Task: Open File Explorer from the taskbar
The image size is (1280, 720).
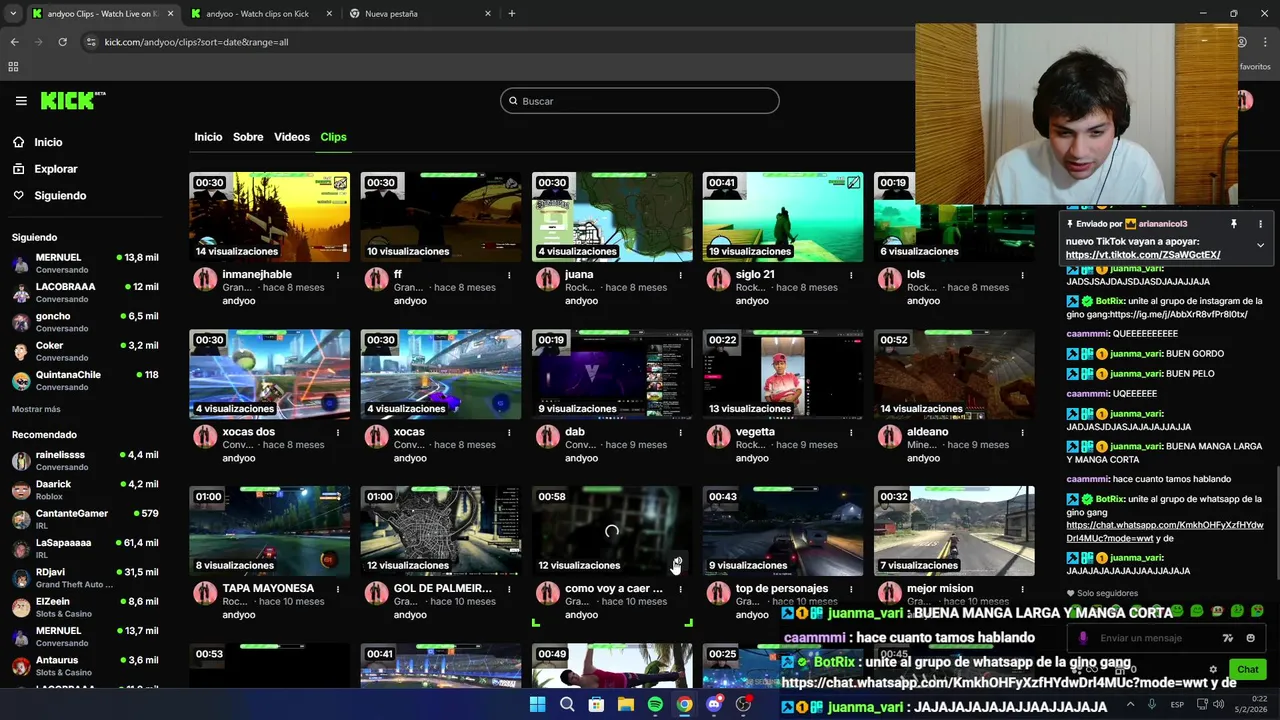Action: [626, 704]
